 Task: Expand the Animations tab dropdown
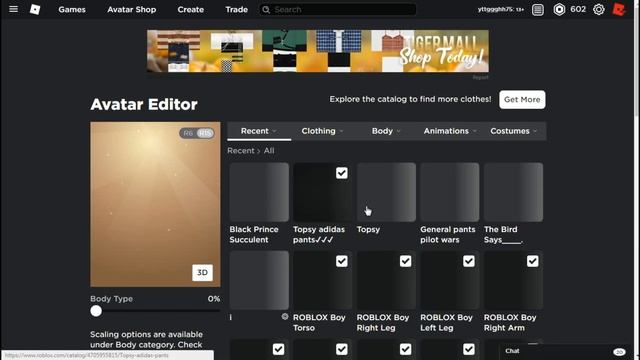click(450, 131)
